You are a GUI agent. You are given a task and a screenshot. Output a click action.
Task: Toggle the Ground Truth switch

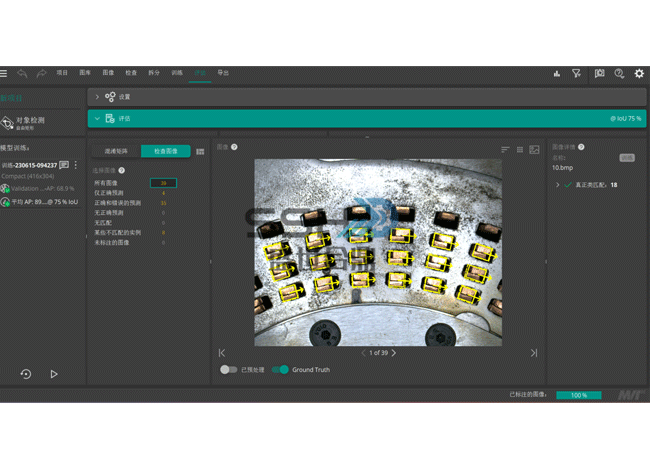point(280,370)
